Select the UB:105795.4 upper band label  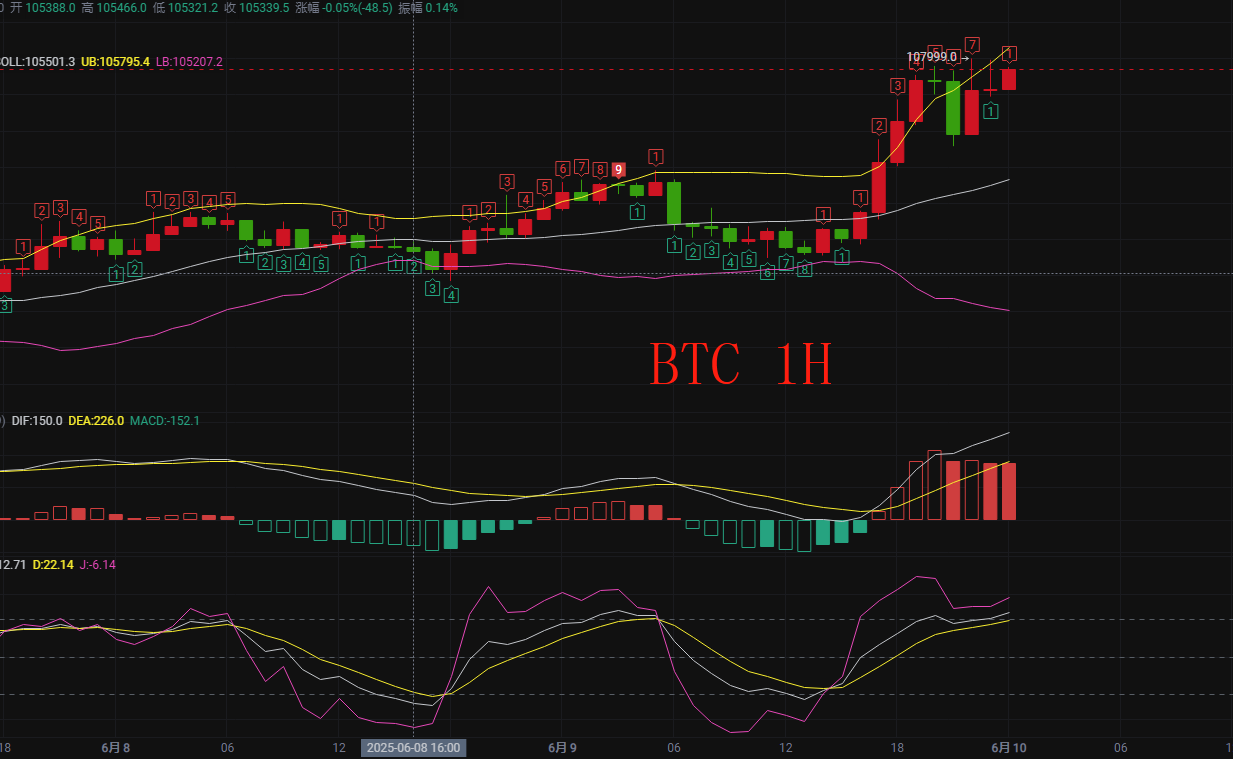click(115, 62)
